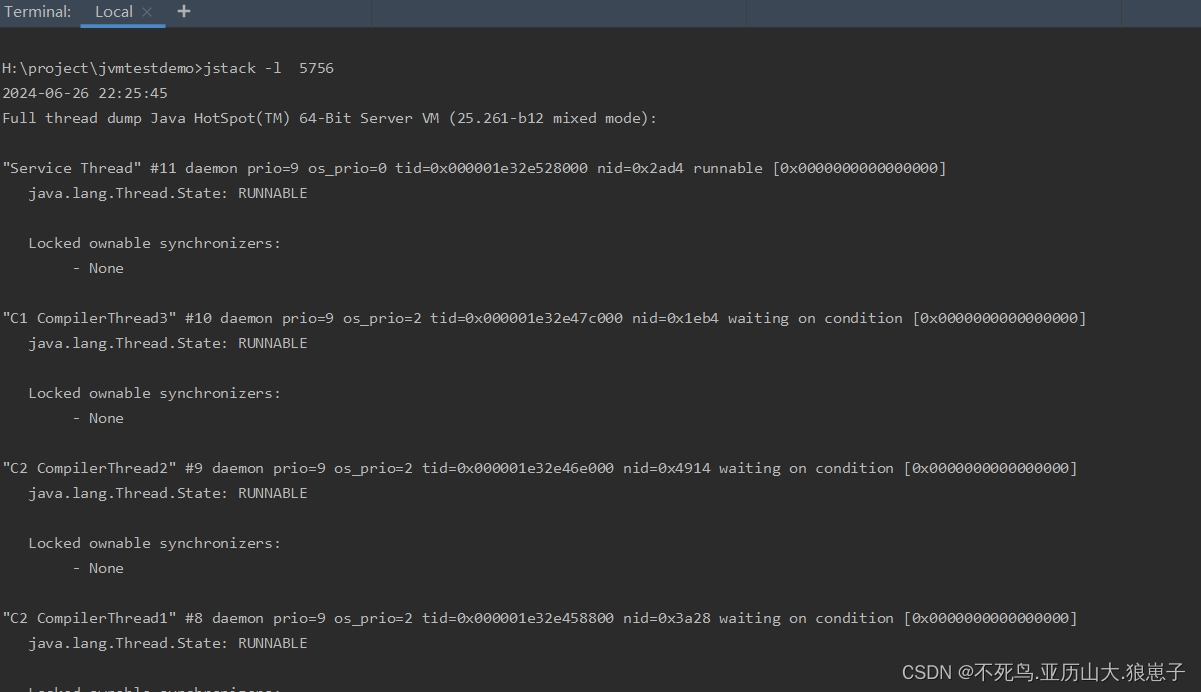1201x692 pixels.
Task: Click the None entry under Service Thread
Action: (105, 268)
